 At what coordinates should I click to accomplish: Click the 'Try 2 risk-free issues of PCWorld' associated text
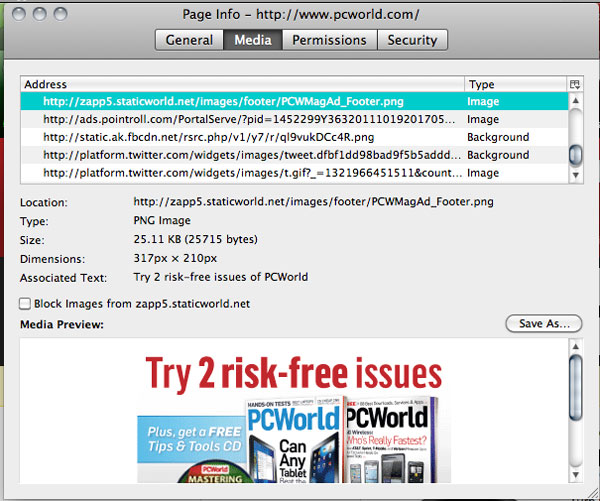(x=221, y=277)
